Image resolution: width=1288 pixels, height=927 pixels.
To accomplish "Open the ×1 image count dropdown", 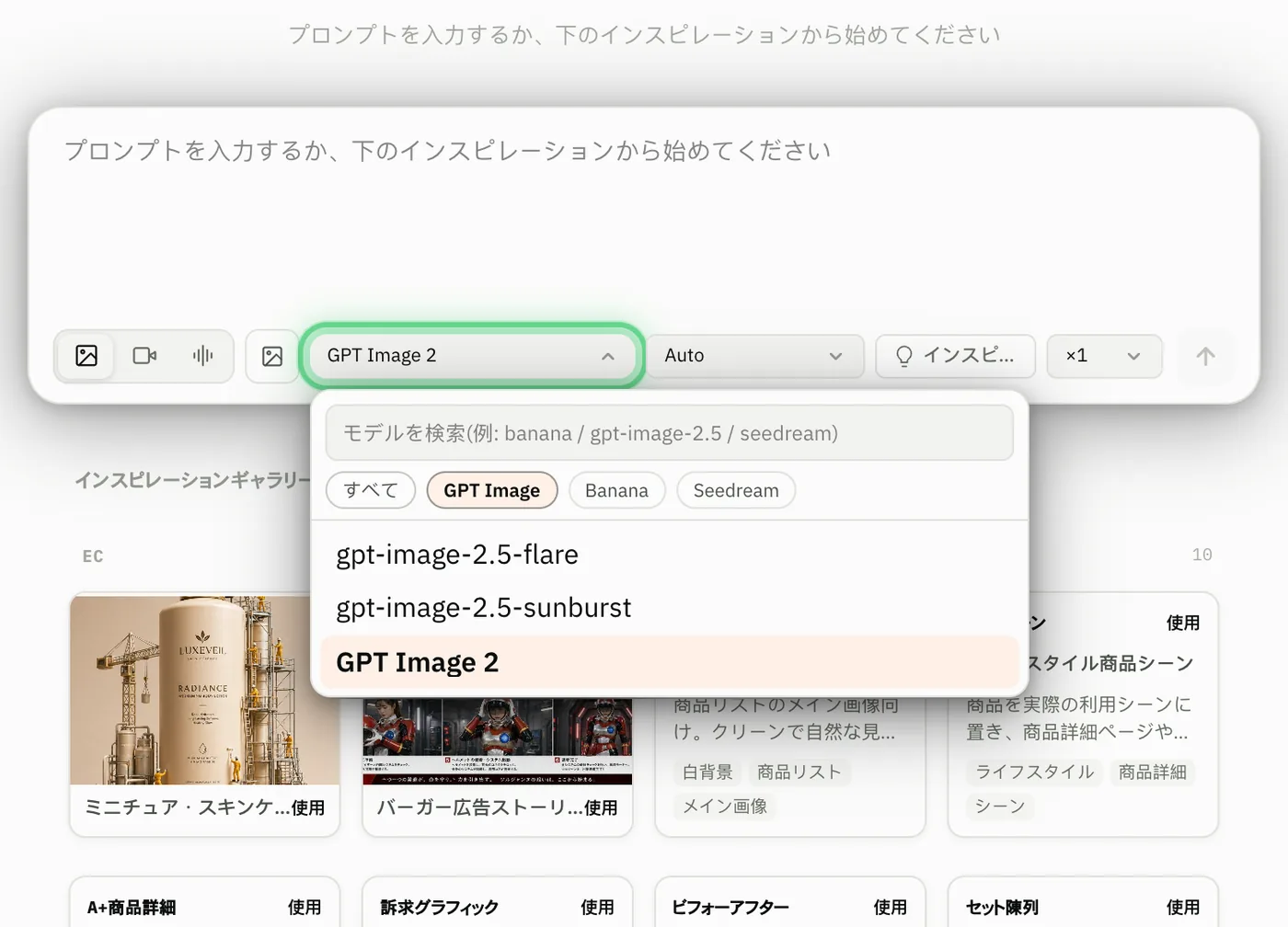I will (1104, 356).
